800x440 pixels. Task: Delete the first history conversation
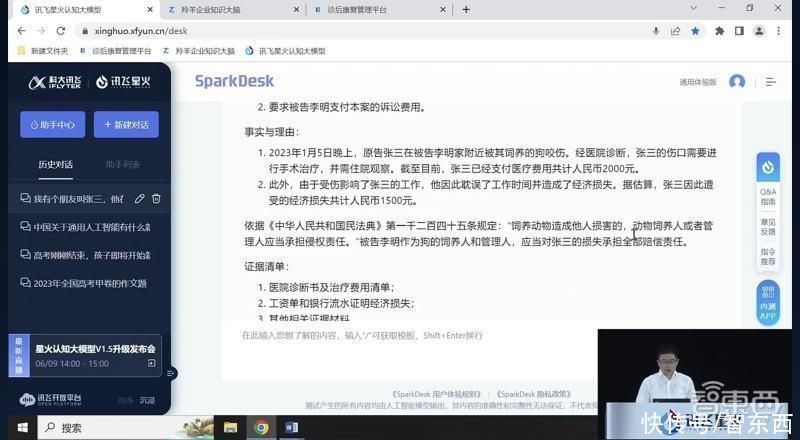[156, 199]
